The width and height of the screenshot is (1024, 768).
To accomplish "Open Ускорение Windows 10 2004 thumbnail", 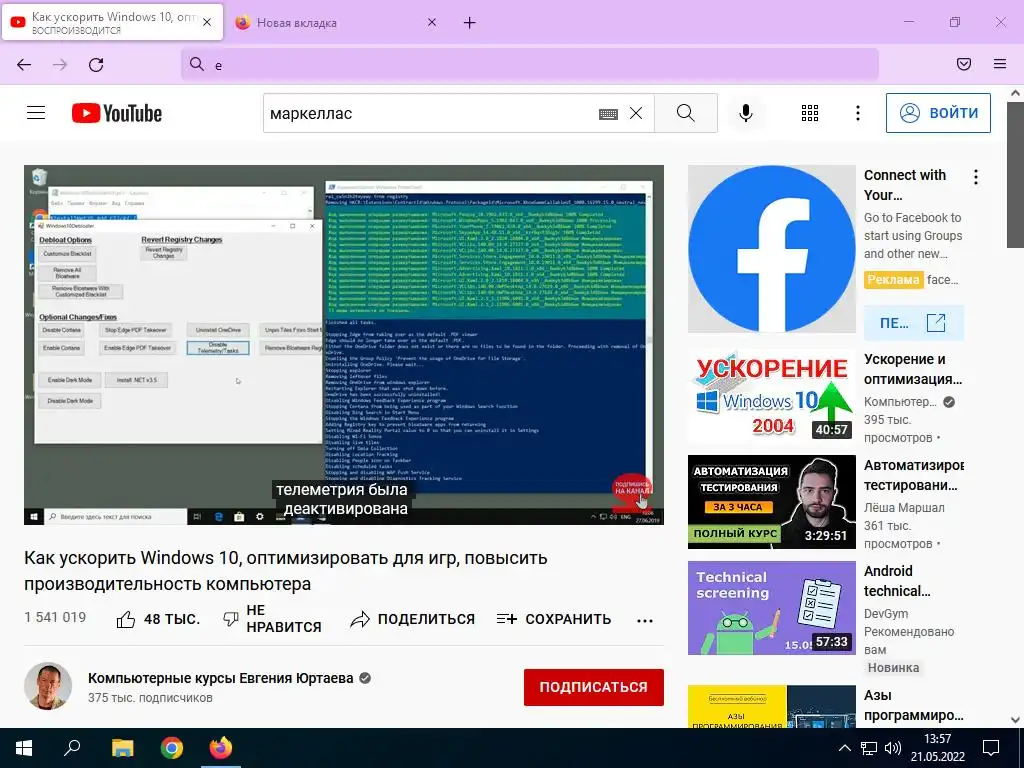I will click(771, 396).
